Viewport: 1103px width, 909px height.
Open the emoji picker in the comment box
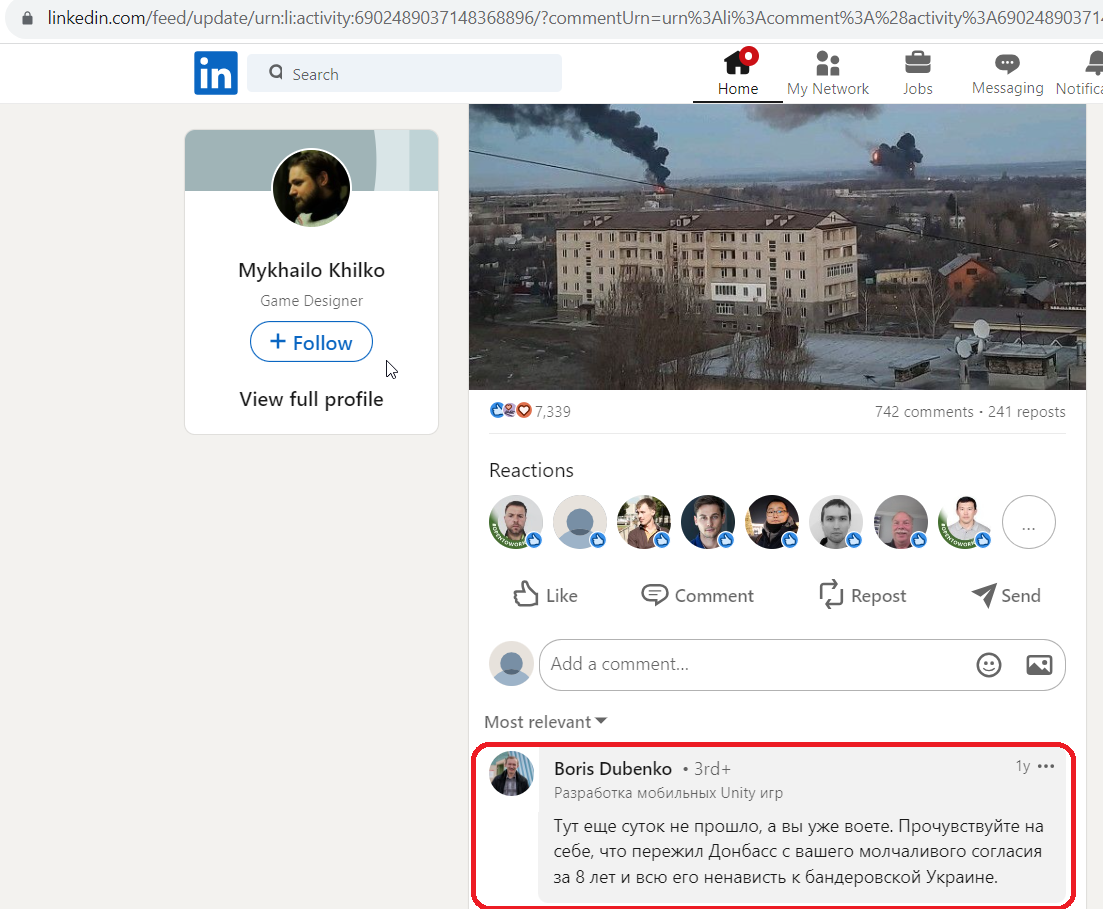[988, 664]
